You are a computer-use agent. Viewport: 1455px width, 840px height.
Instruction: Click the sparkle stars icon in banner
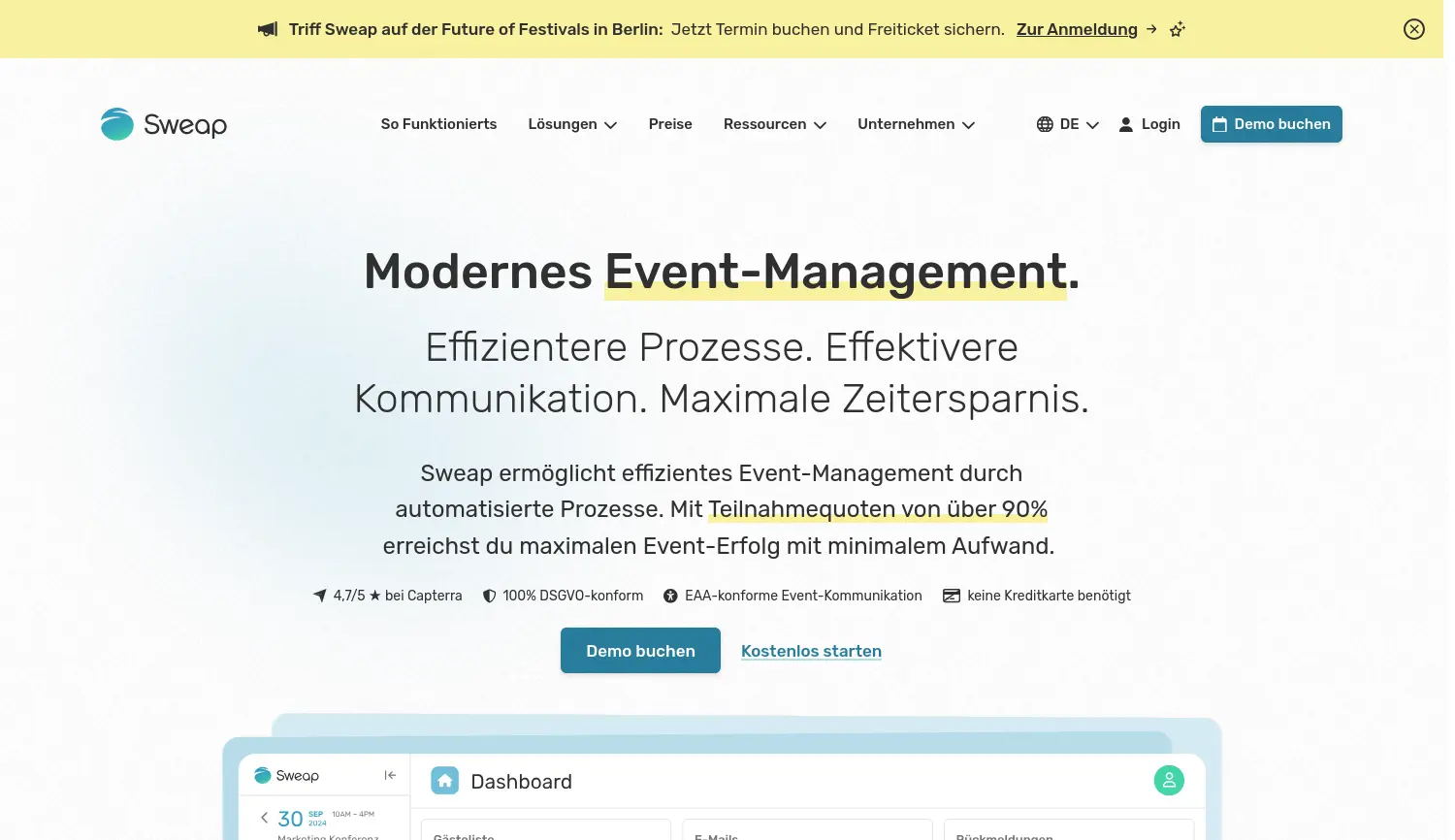click(1178, 30)
